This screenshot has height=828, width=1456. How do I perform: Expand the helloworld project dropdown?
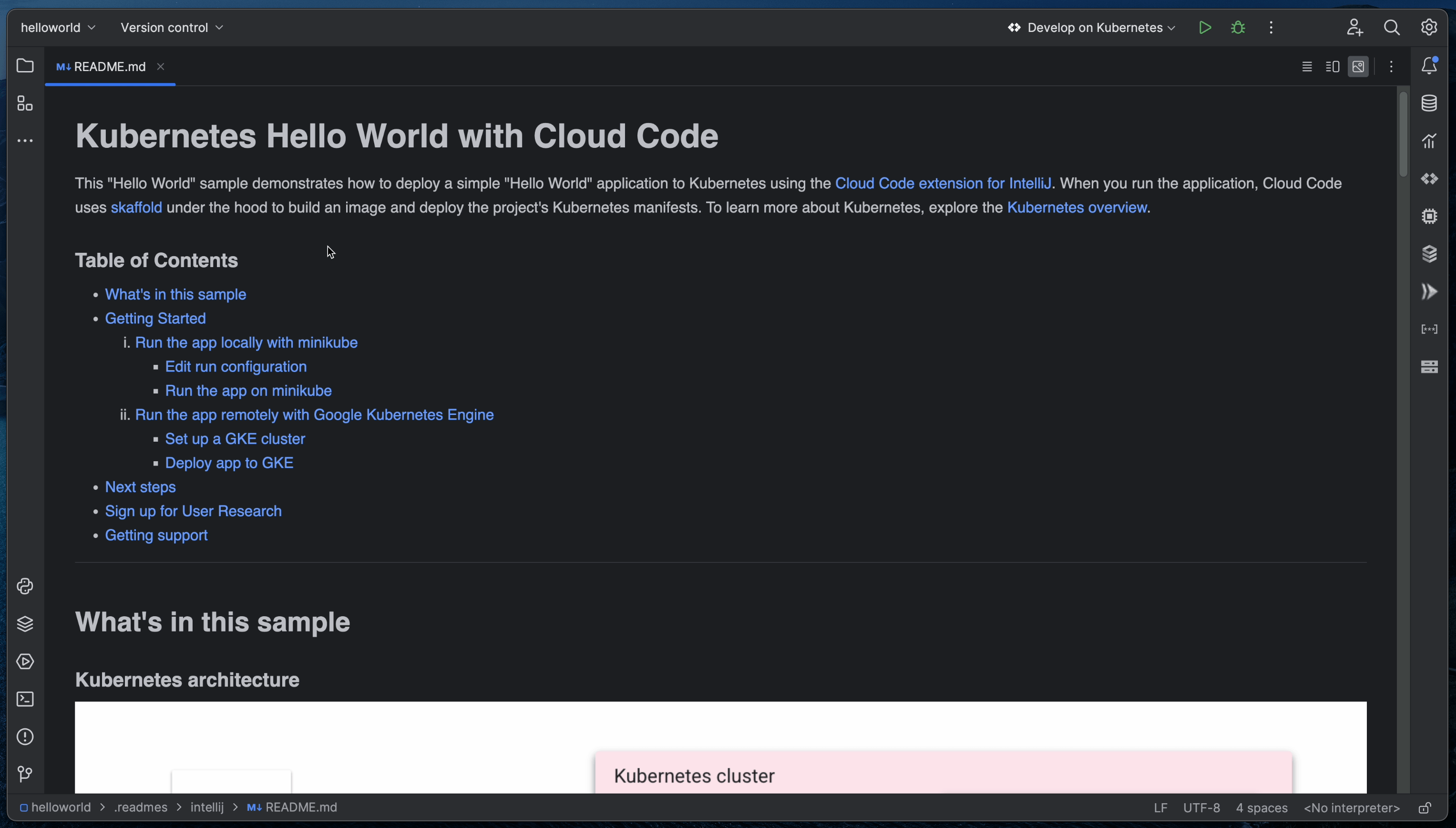[58, 27]
